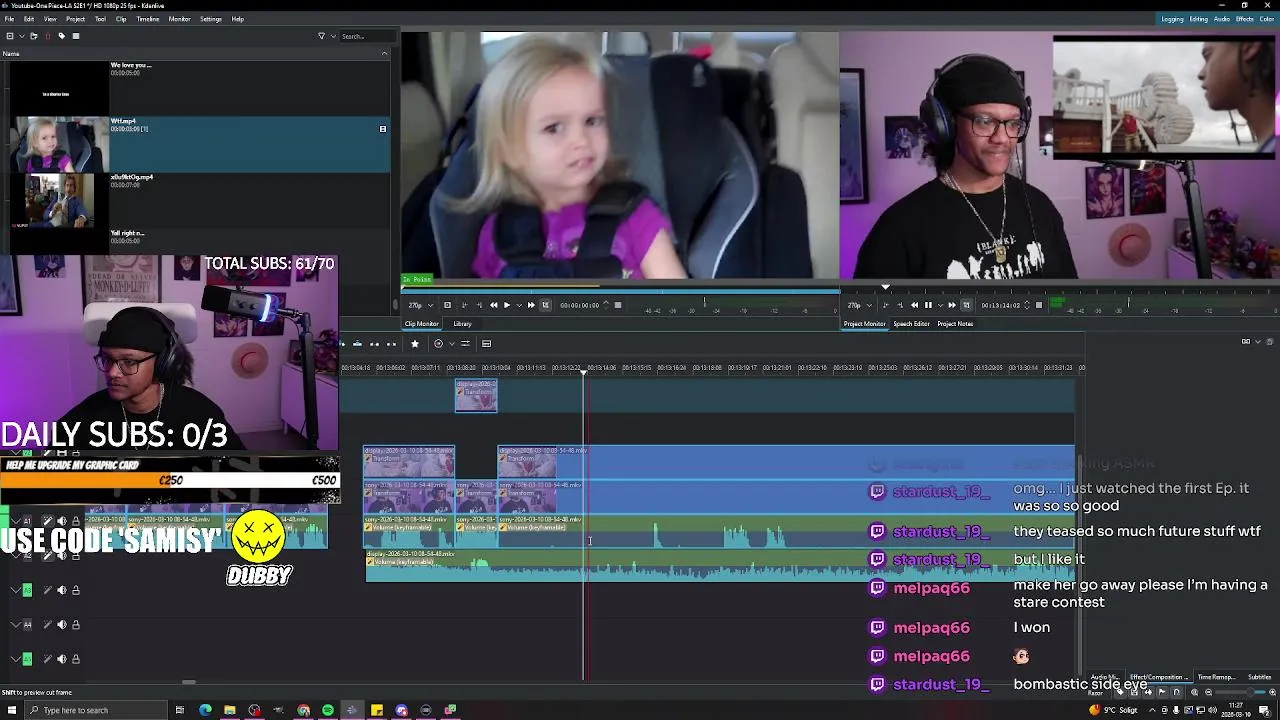Click the Name column header in bin
This screenshot has width=1280, height=720.
point(195,53)
